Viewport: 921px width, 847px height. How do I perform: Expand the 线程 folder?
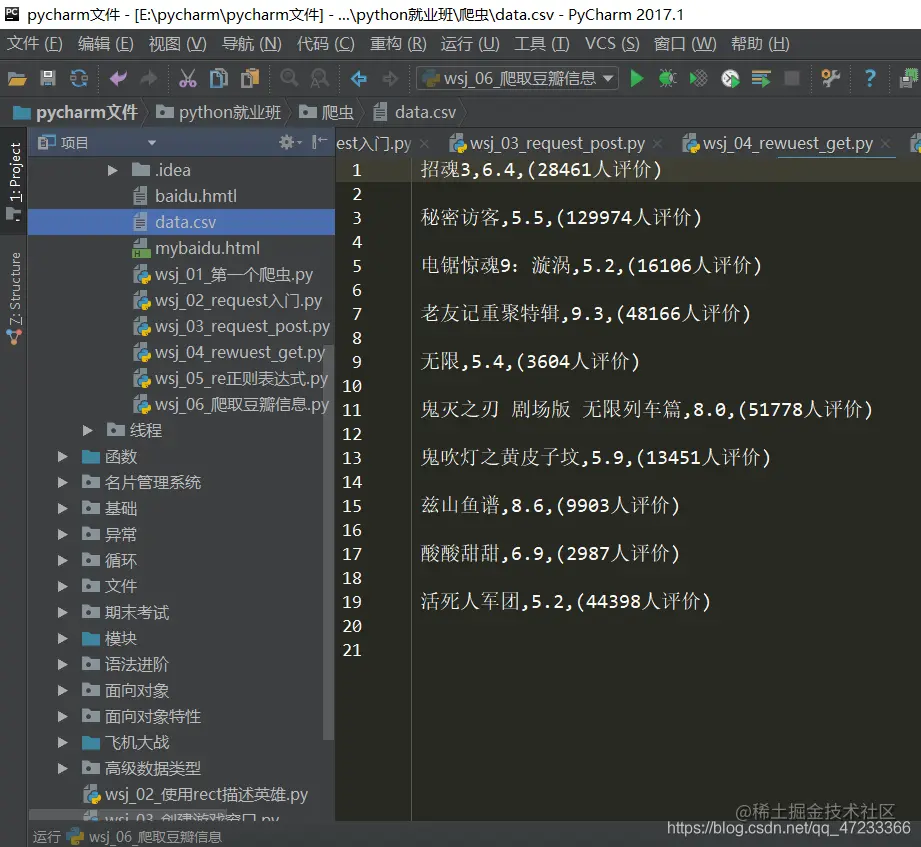88,431
